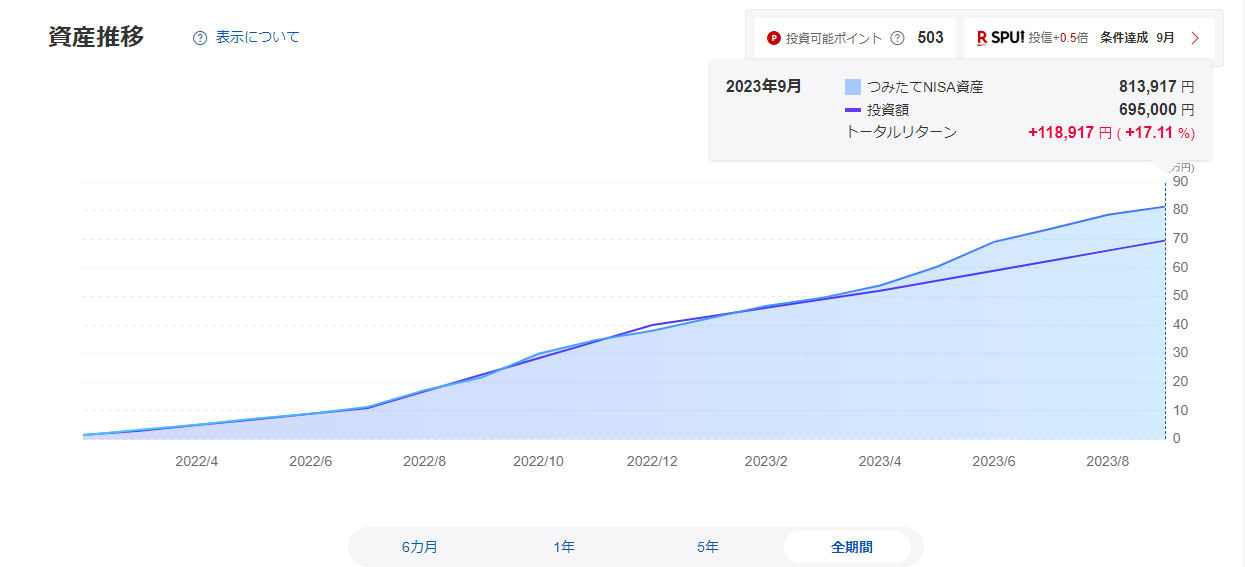The height and width of the screenshot is (567, 1245).
Task: Click the Rakuten SPU! logo
Action: click(x=1000, y=38)
